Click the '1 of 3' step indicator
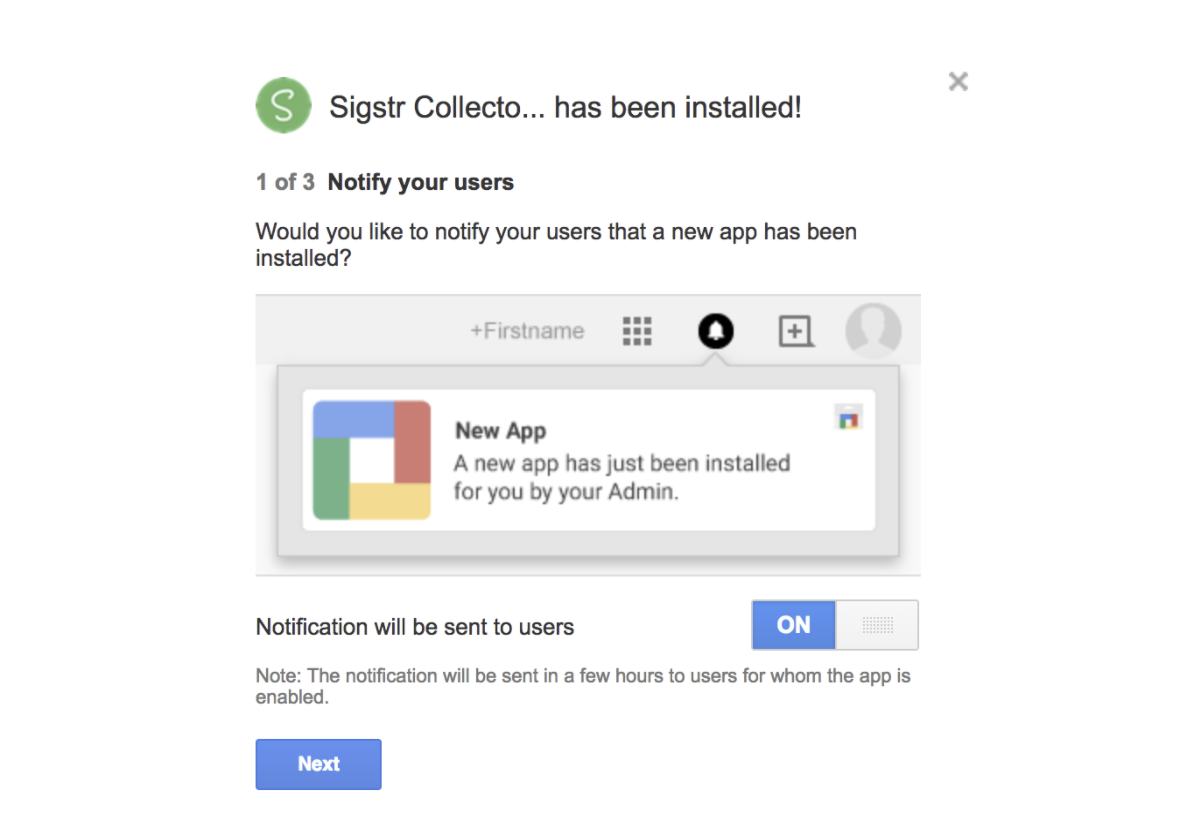The width and height of the screenshot is (1196, 832). point(285,182)
